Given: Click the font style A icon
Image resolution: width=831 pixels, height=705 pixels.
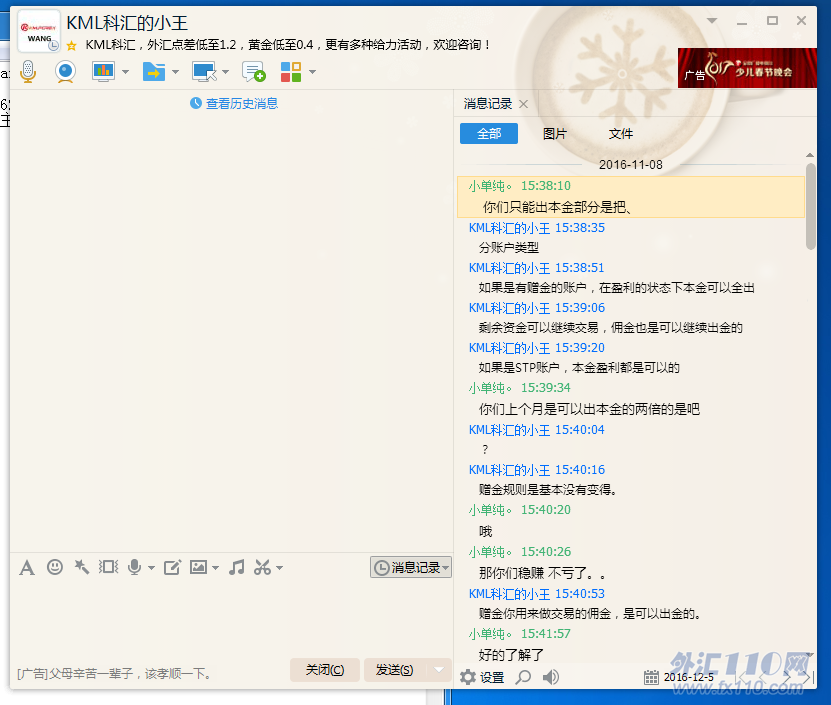Looking at the screenshot, I should pos(27,567).
